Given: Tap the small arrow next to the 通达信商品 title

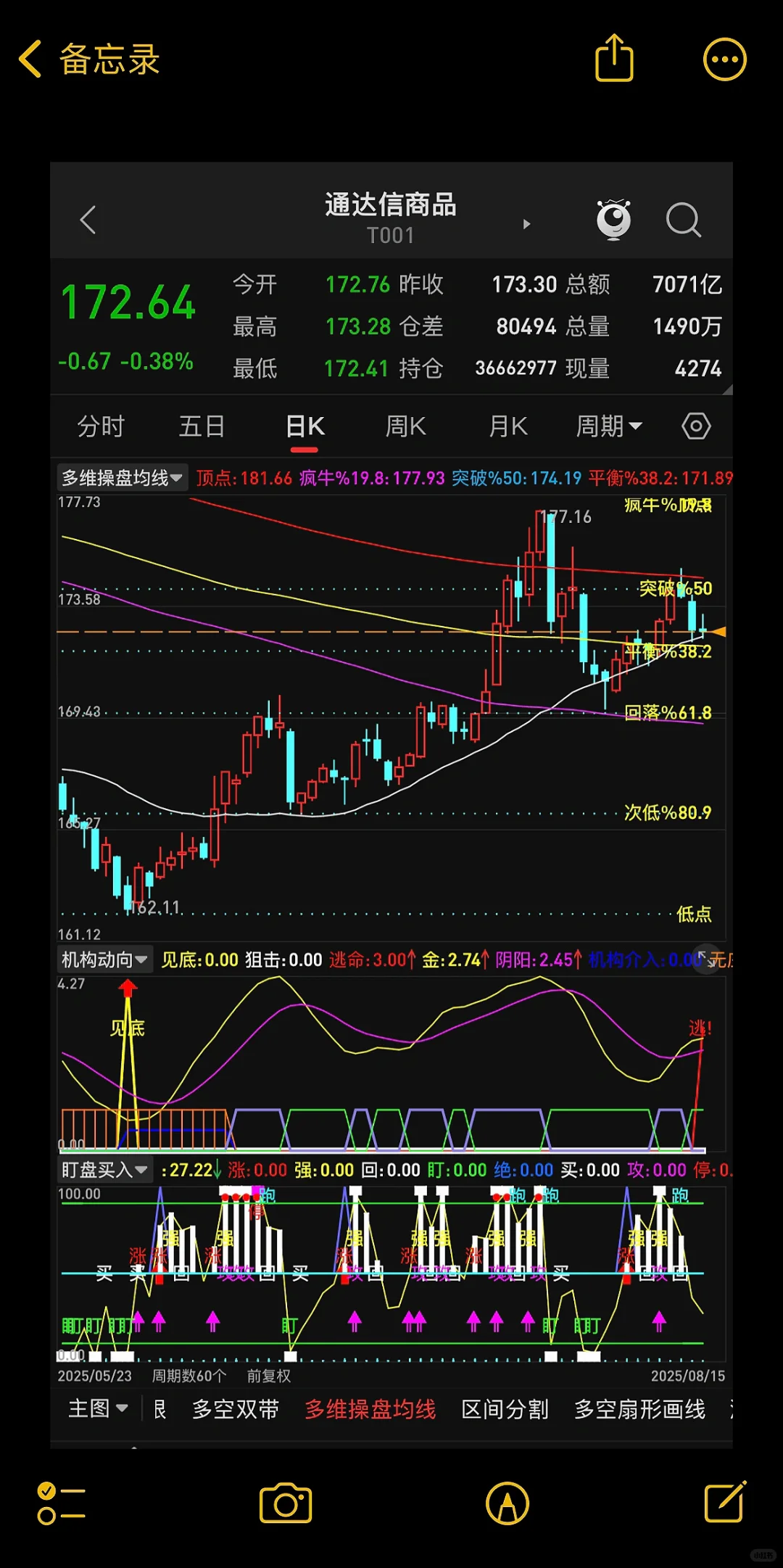Looking at the screenshot, I should pos(527,224).
